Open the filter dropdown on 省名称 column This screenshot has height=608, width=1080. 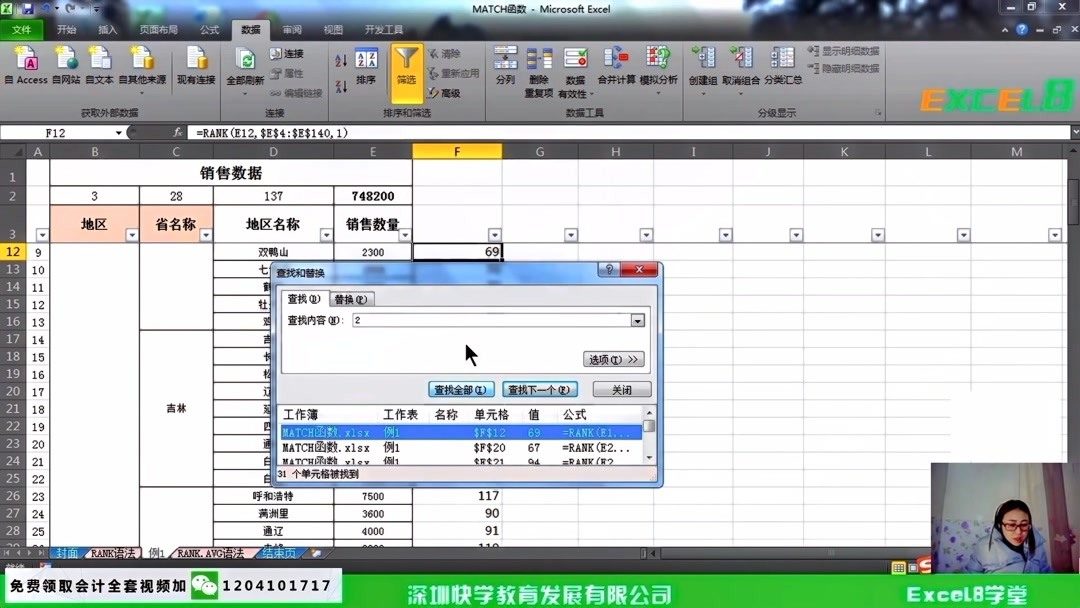pos(204,237)
